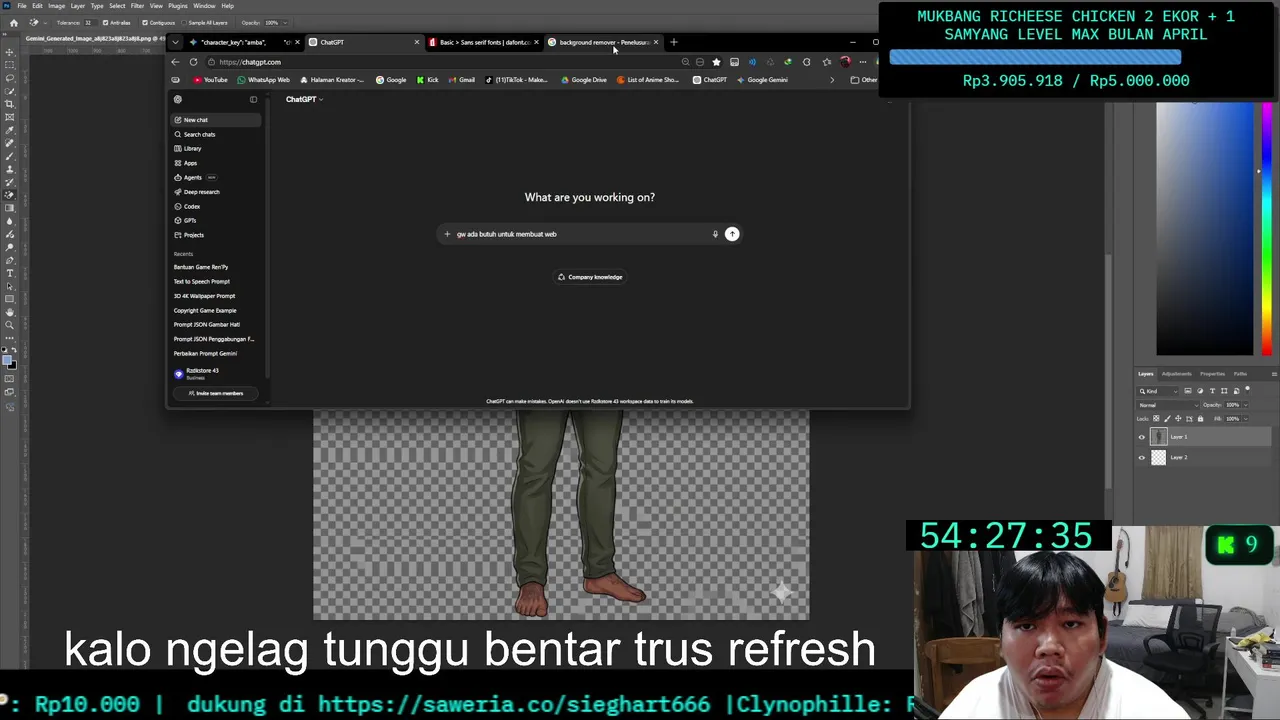Screen dimensions: 1280x720
Task: Expand the Layers panel Opacity dropdown arrow
Action: coord(1245,405)
